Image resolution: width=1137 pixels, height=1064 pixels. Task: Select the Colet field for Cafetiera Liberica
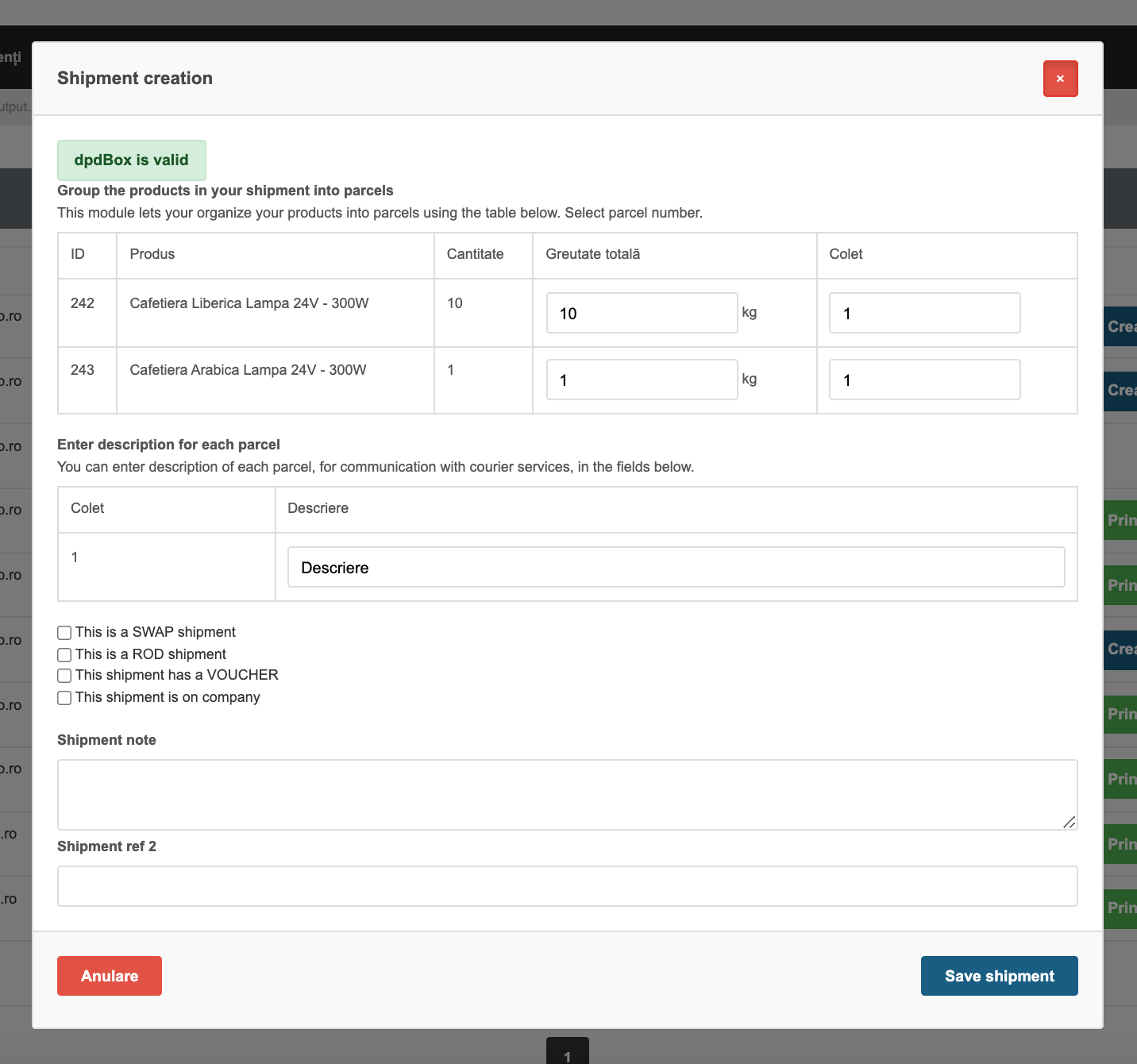[x=924, y=313]
